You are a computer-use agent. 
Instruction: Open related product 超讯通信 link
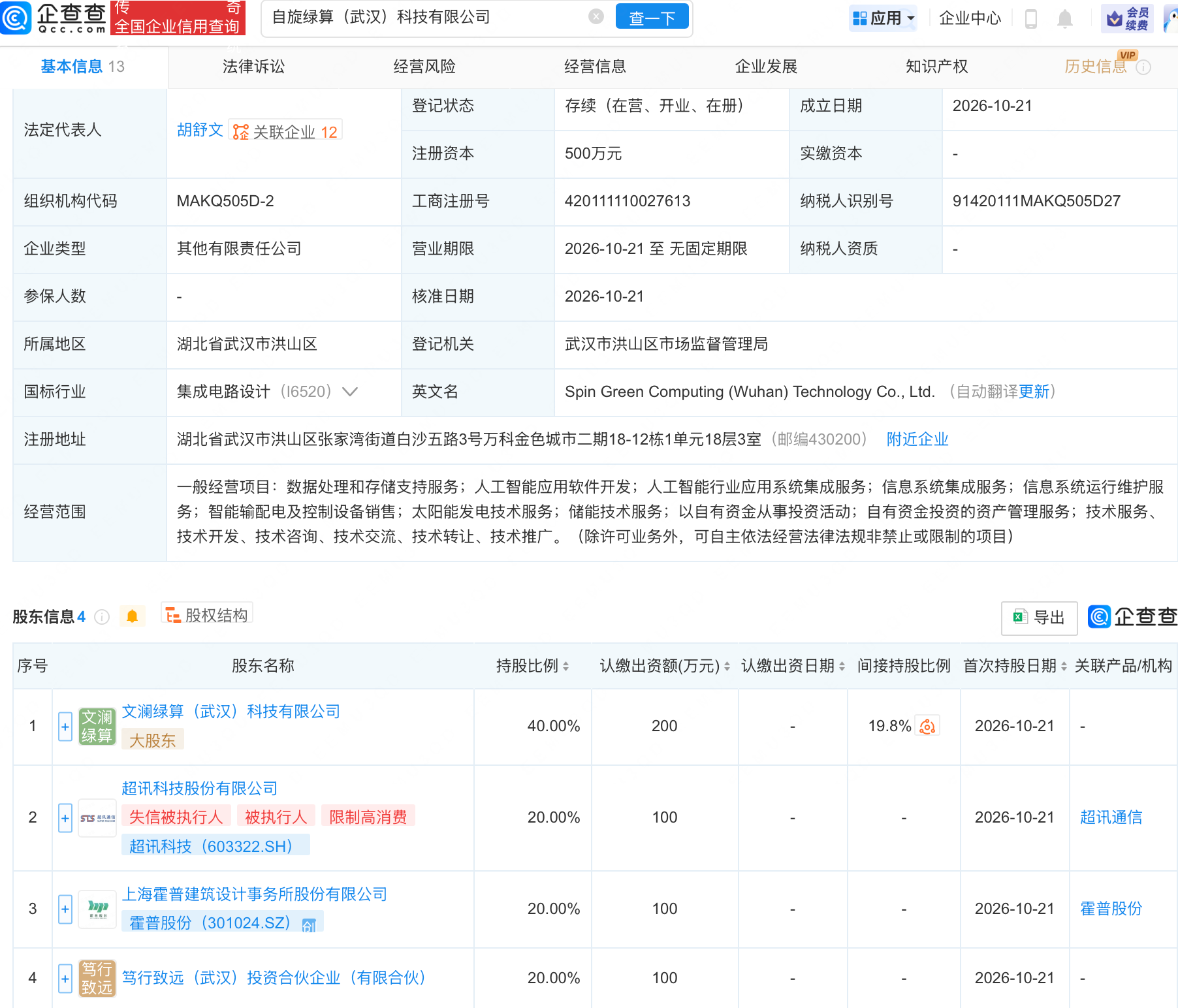(1111, 817)
